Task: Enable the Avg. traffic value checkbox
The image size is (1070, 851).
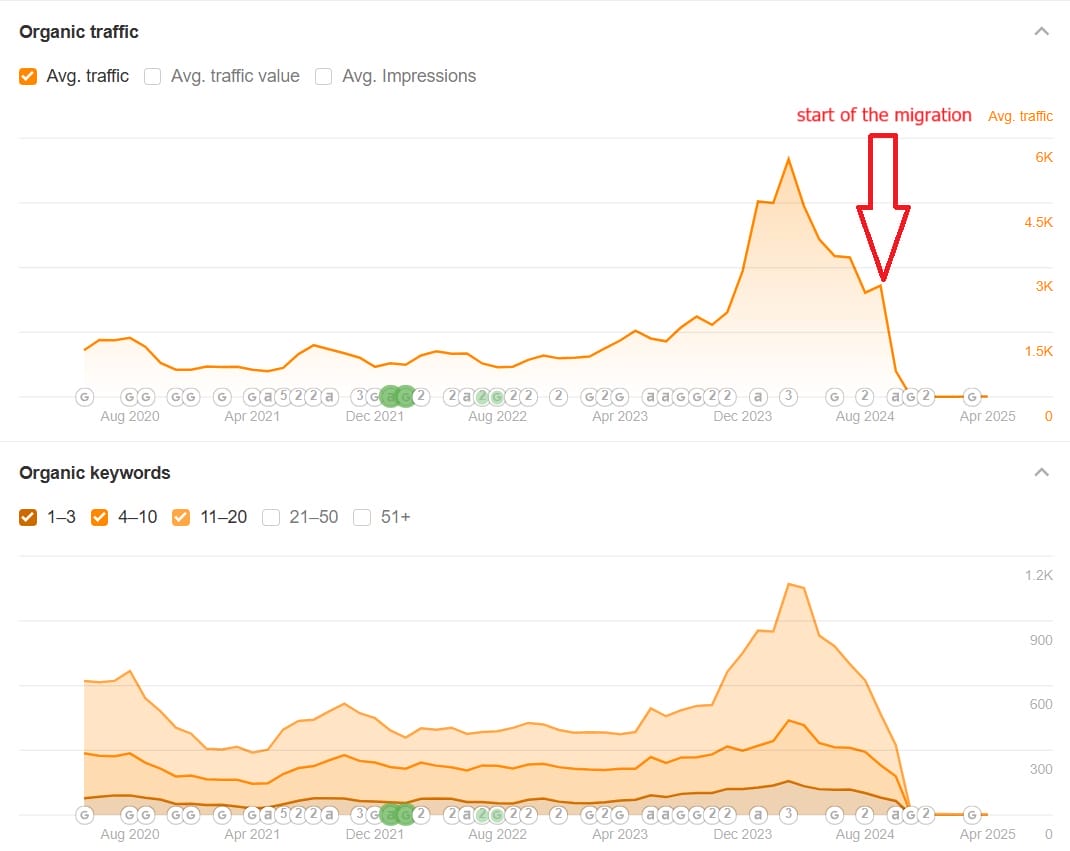Action: (x=153, y=76)
